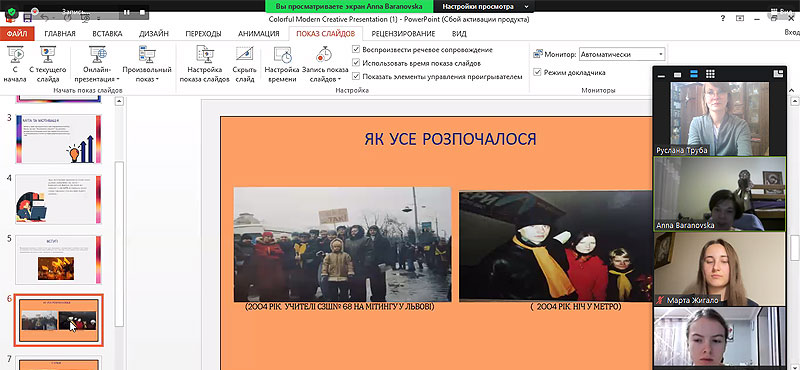Click Запись показа слайдов record icon

click(x=324, y=54)
